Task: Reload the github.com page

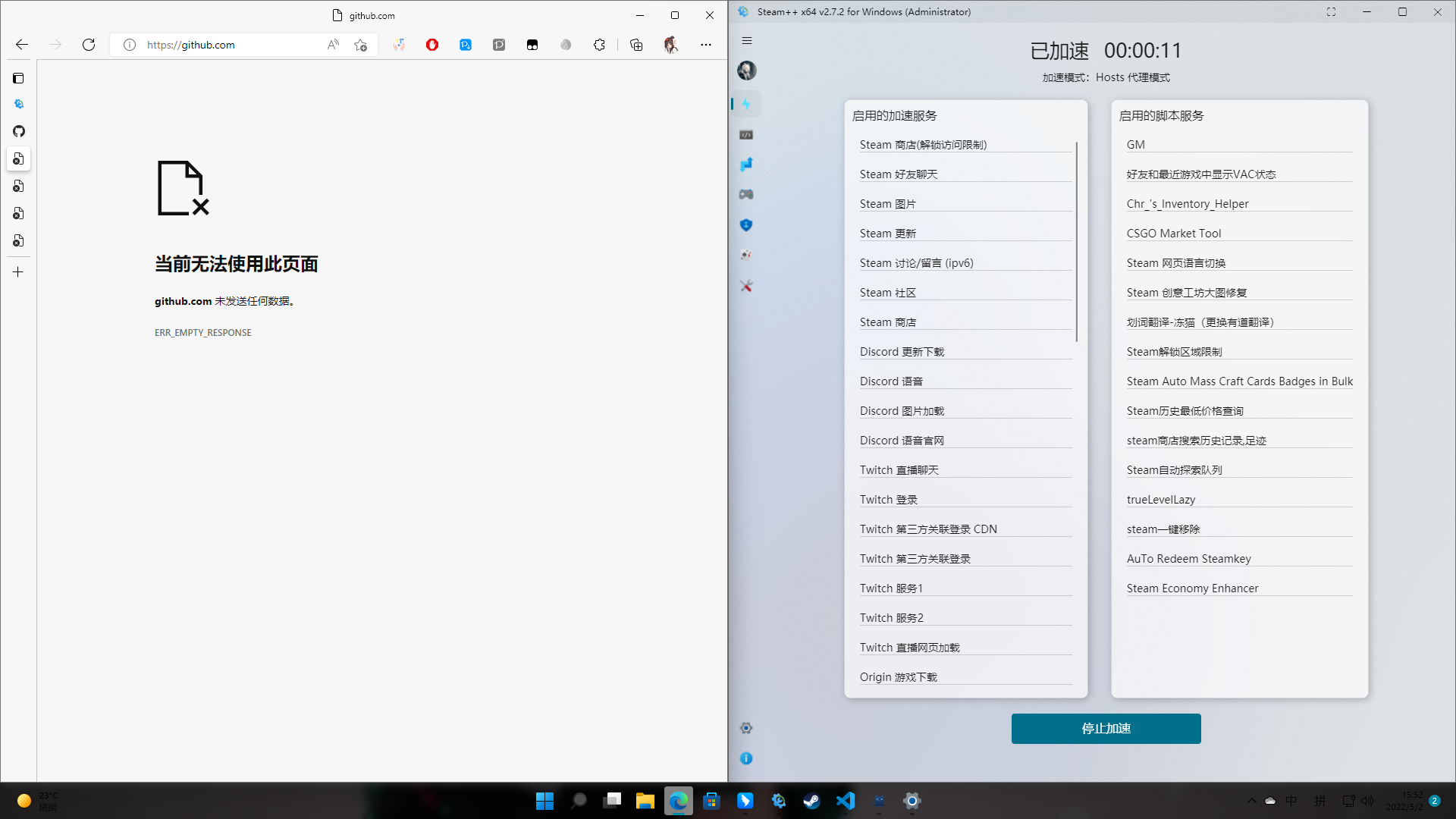Action: click(x=88, y=45)
